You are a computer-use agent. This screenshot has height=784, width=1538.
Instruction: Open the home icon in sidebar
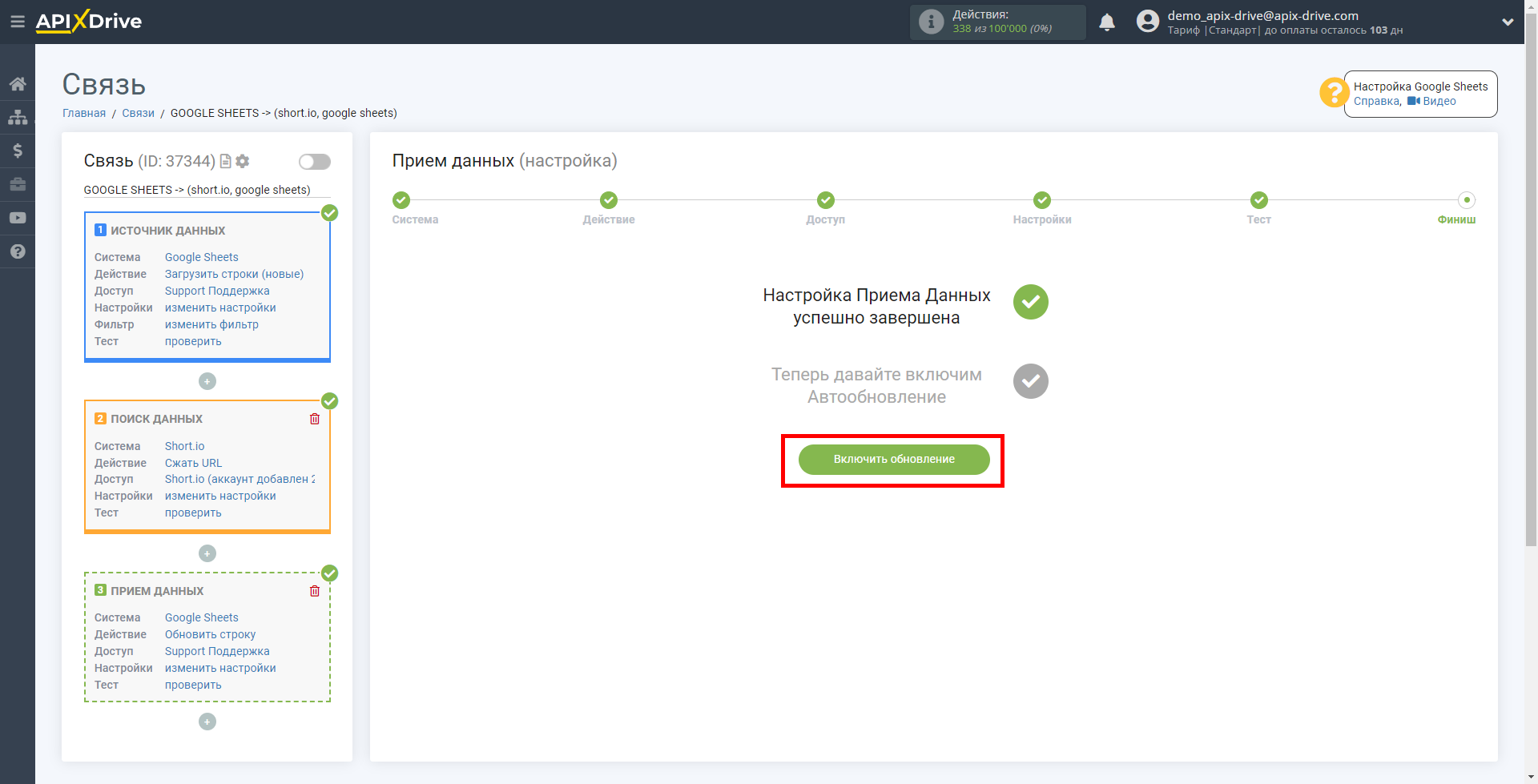click(18, 84)
